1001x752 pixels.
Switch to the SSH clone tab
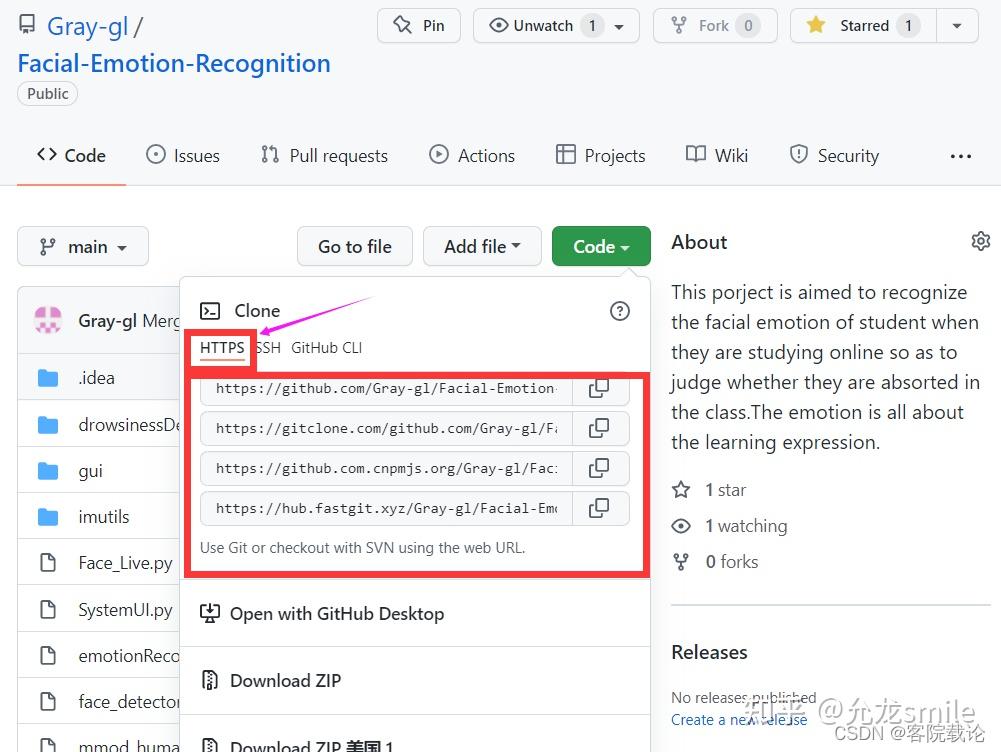[266, 347]
